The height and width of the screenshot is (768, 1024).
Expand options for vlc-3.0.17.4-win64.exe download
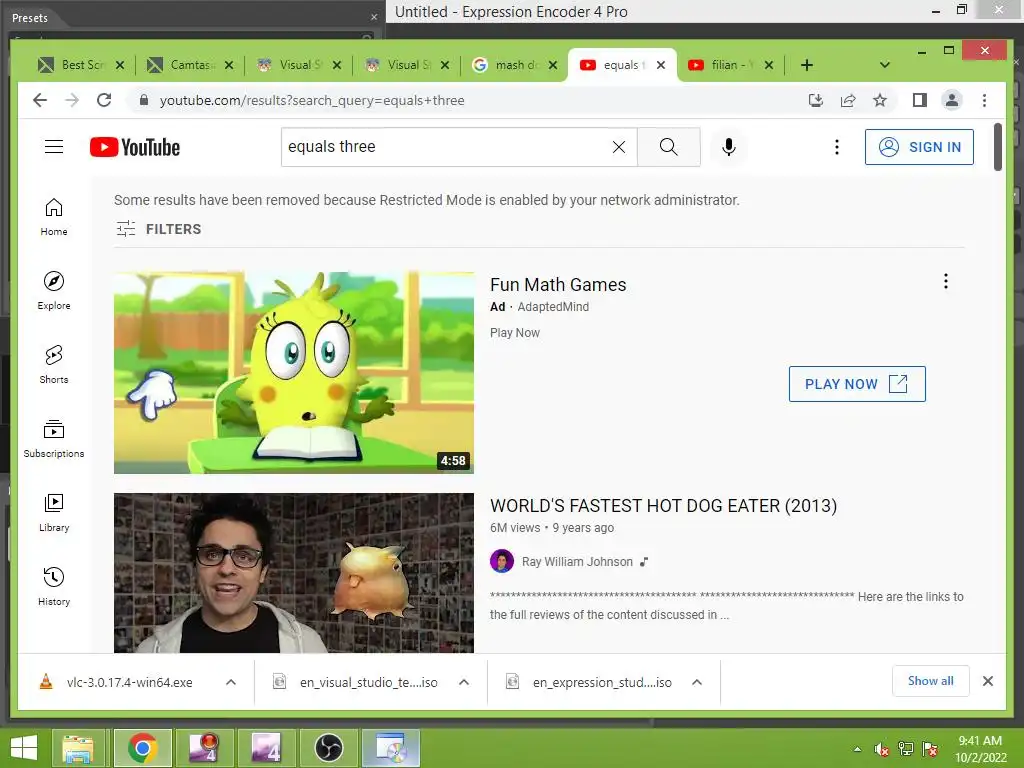(x=231, y=682)
